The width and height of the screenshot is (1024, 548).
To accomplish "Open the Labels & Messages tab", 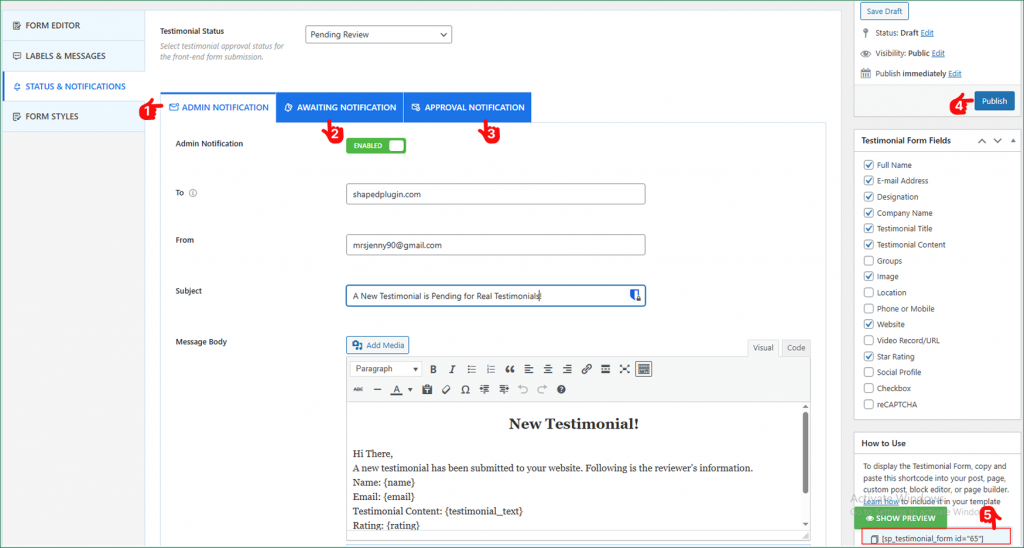I will tap(73, 56).
